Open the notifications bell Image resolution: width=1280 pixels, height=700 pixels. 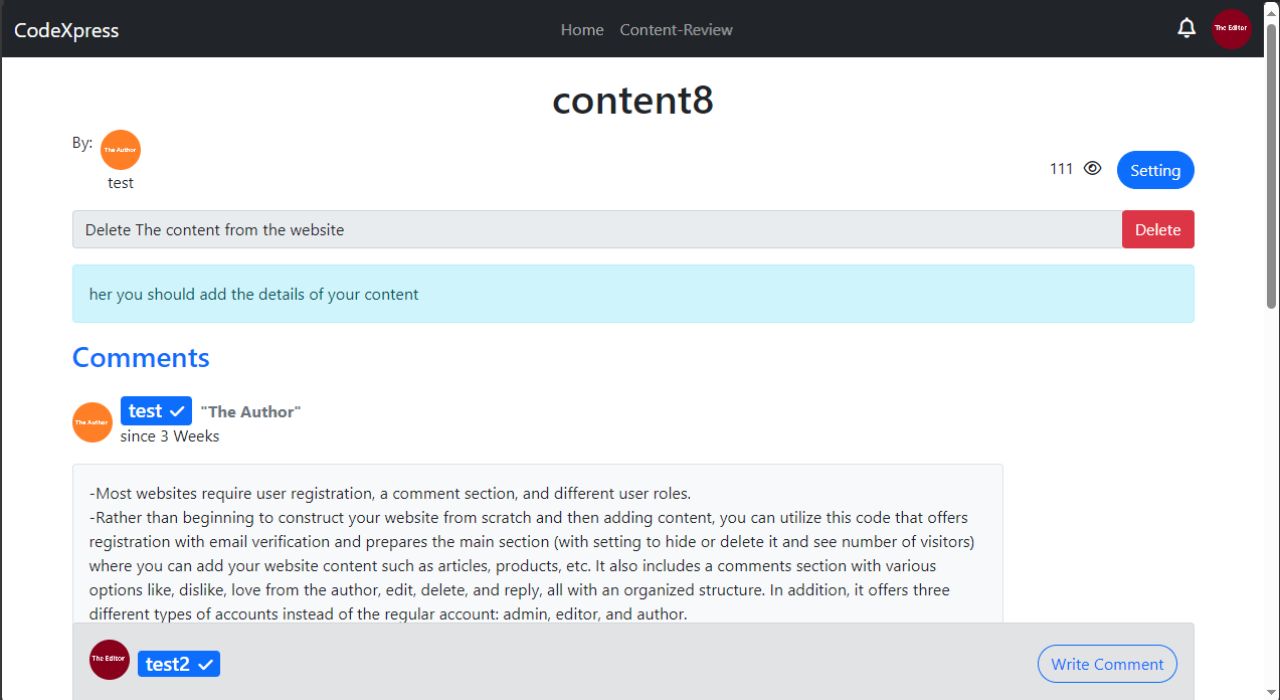coord(1186,28)
